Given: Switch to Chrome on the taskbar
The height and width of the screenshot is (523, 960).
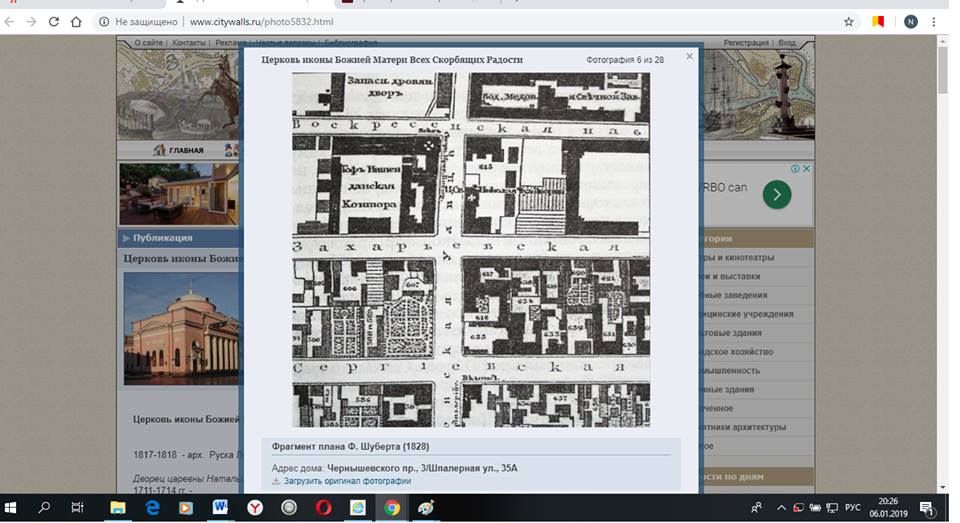Looking at the screenshot, I should [x=392, y=508].
